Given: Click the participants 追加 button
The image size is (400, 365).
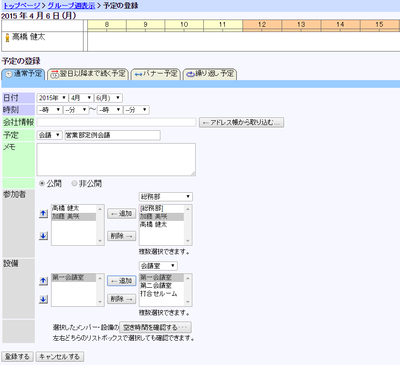Looking at the screenshot, I should pos(121,214).
